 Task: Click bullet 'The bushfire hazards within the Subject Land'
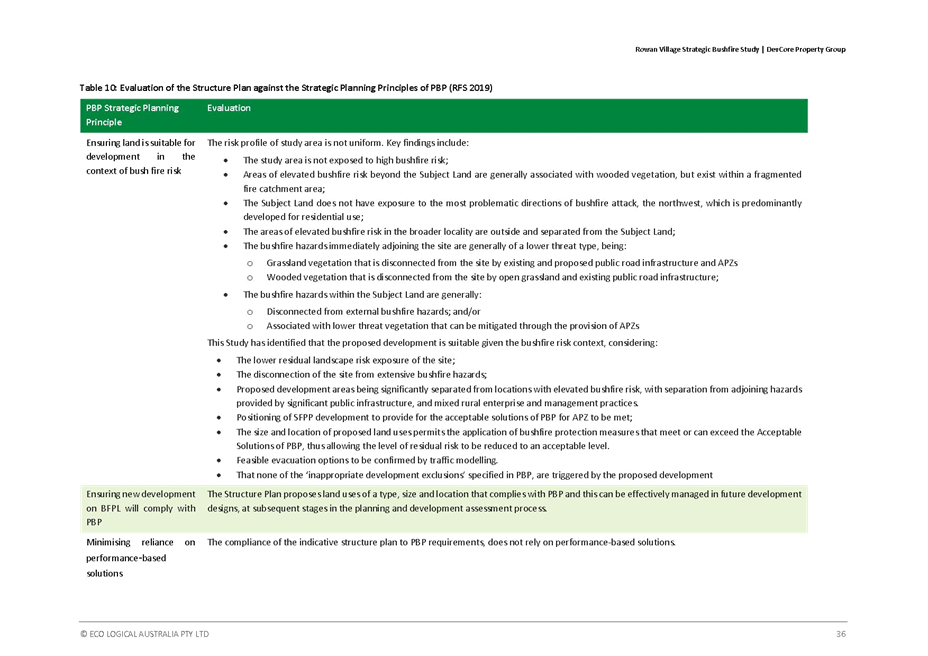pos(362,294)
